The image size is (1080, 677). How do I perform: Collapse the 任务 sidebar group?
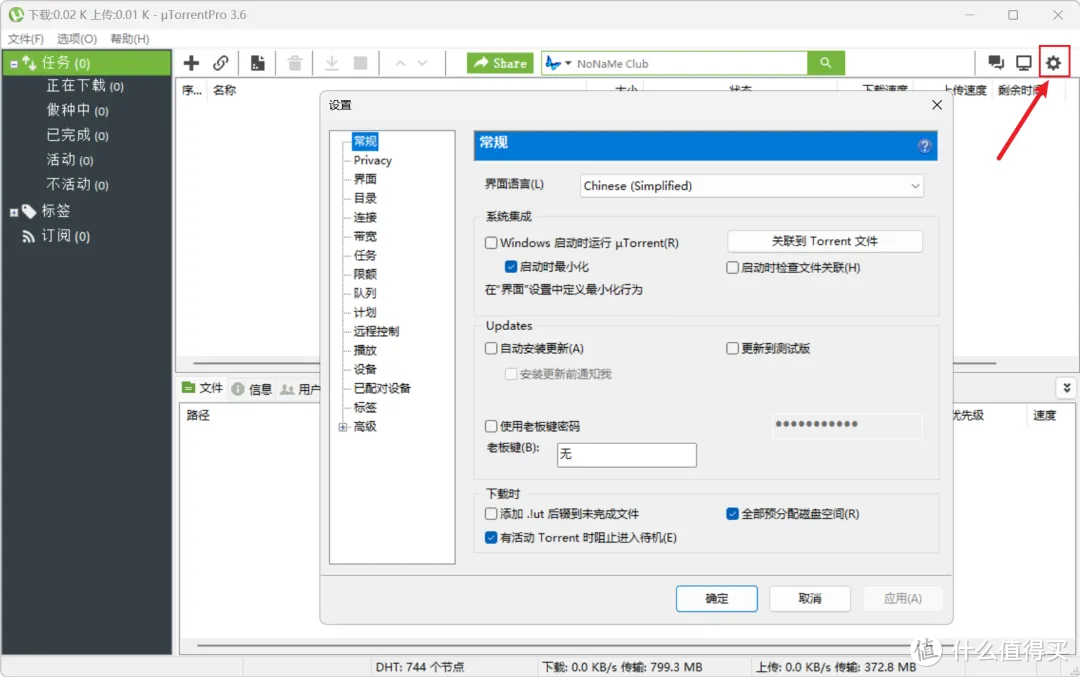14,64
